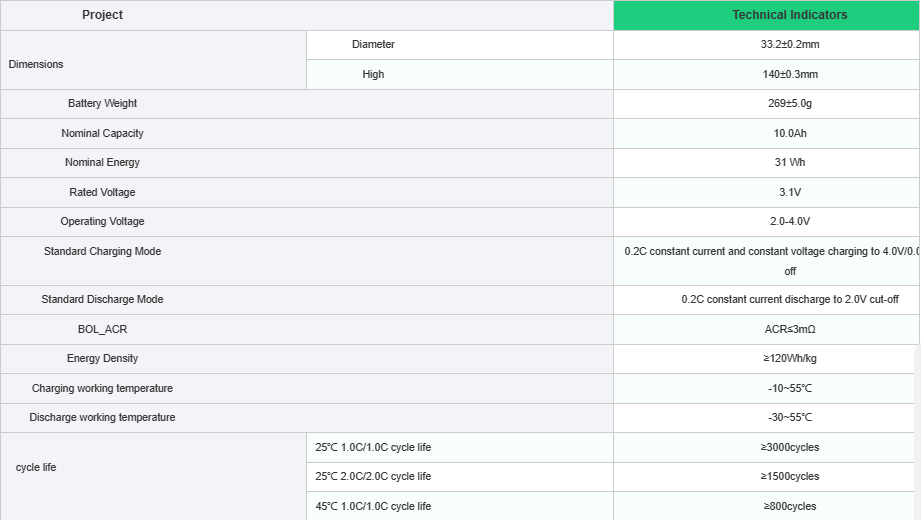Select the ≥120Wh/kg energy density value

[789, 359]
